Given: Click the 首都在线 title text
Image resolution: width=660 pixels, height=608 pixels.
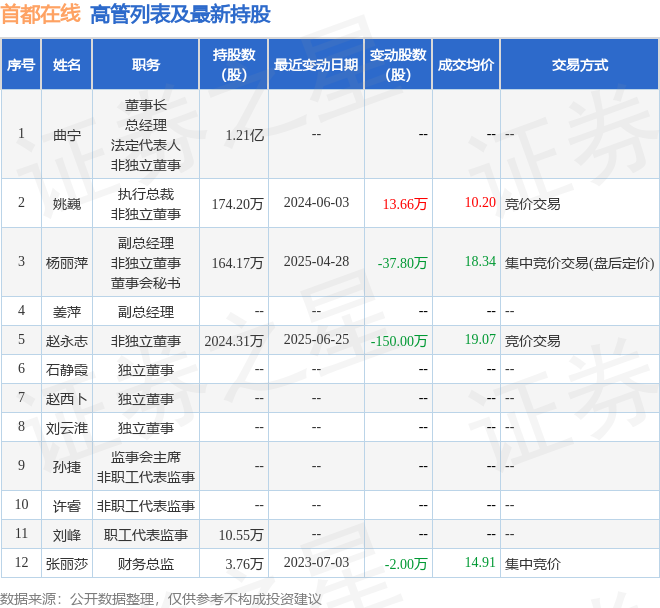Looking at the screenshot, I should tap(41, 13).
